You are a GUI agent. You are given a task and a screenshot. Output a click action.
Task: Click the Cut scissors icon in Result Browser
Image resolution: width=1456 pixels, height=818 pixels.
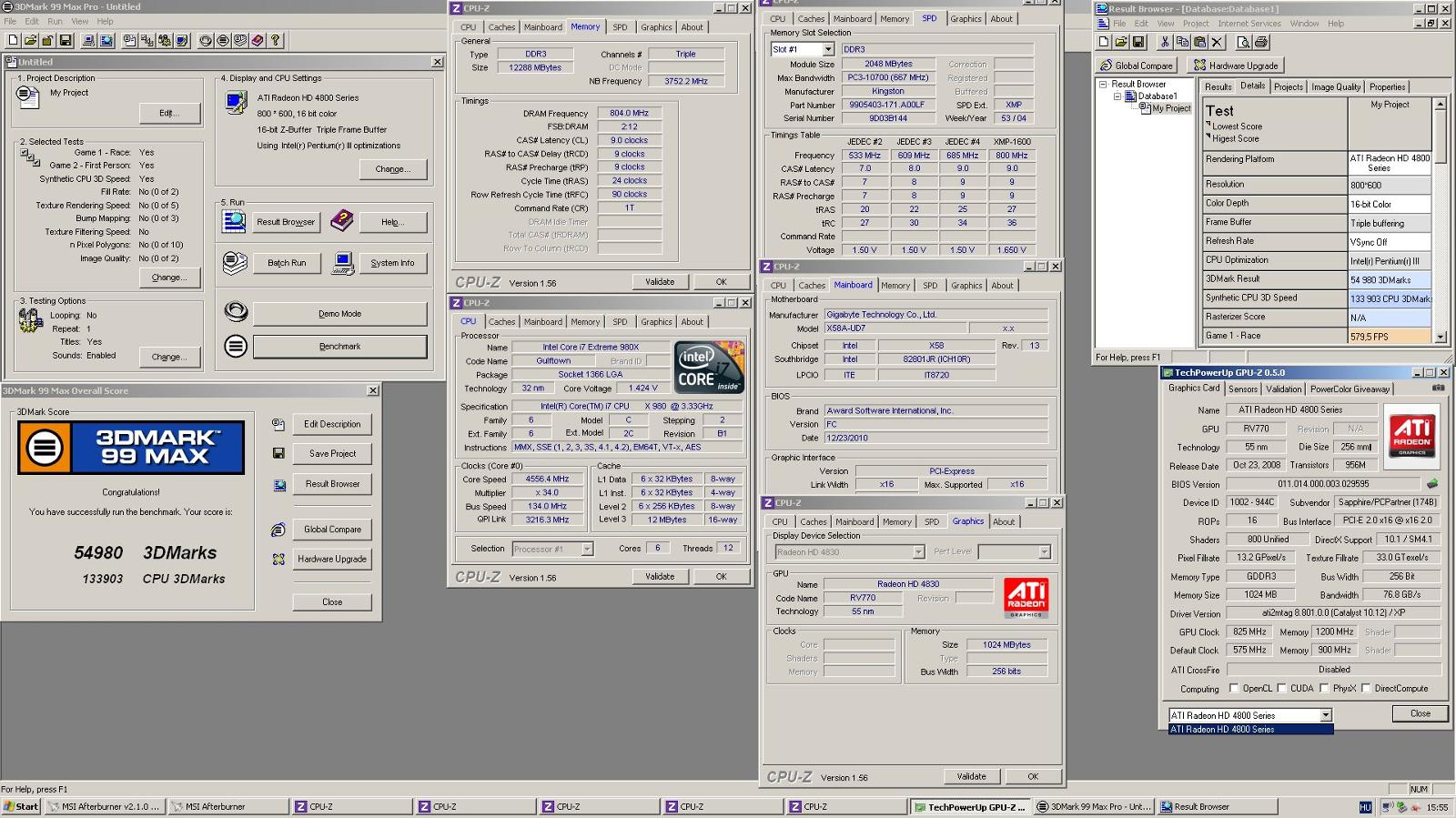point(1165,42)
